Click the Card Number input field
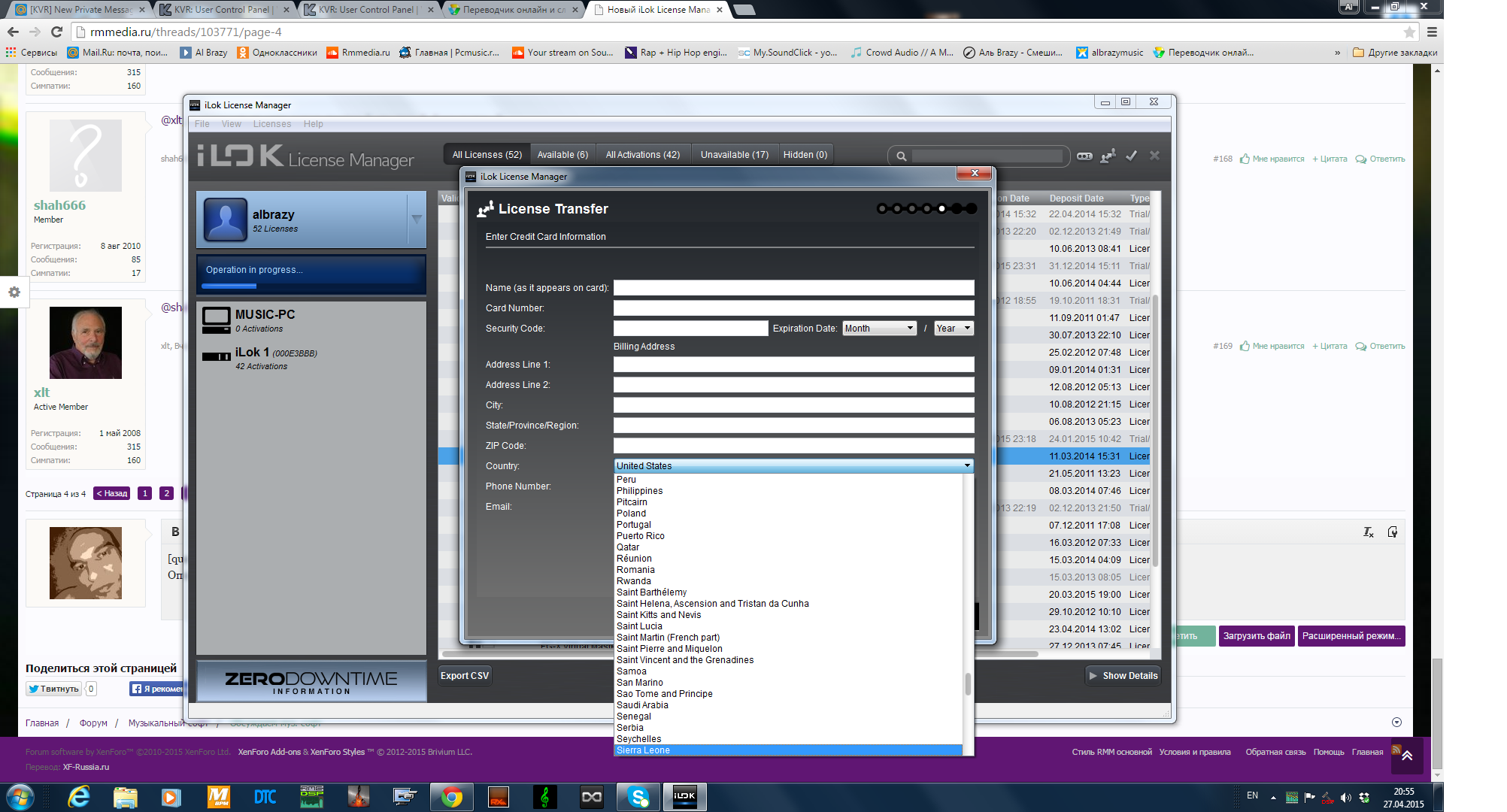 point(793,308)
